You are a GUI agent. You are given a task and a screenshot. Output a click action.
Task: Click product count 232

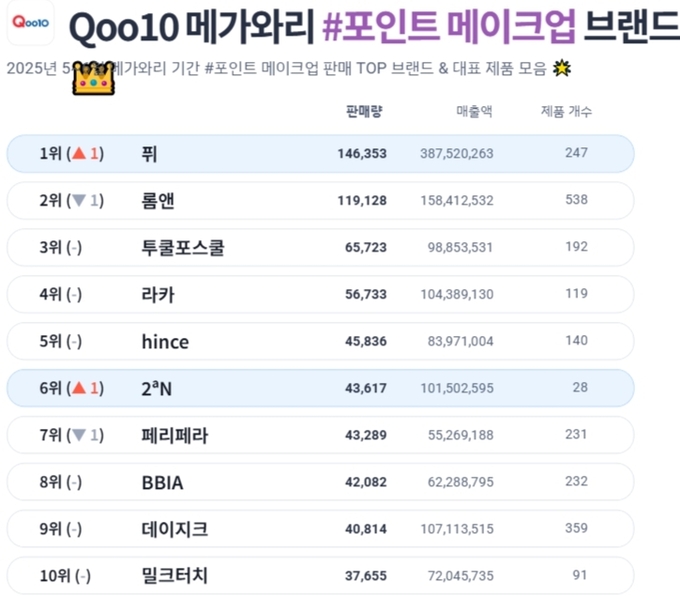576,481
